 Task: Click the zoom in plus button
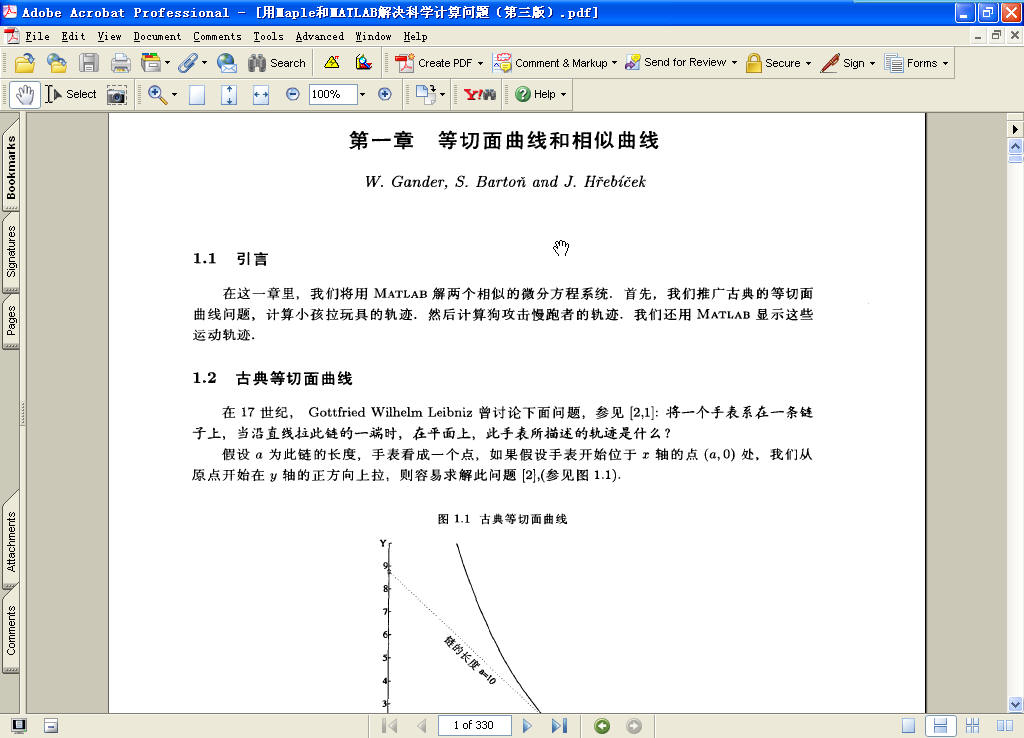click(x=385, y=95)
